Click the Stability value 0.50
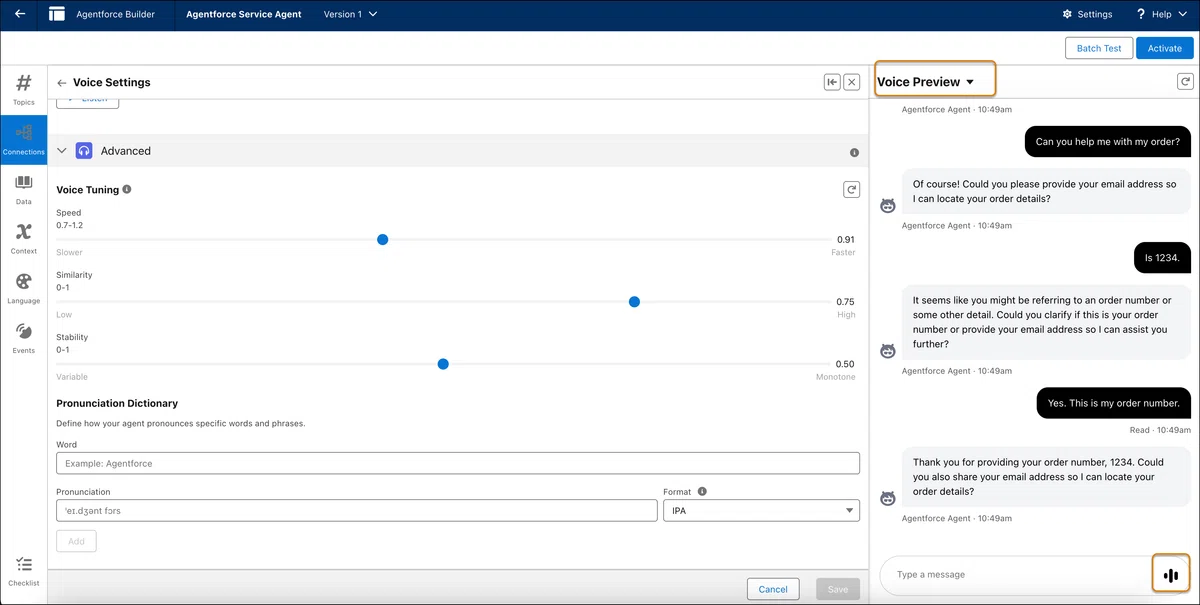Screen dimensions: 1200x605 (845, 364)
